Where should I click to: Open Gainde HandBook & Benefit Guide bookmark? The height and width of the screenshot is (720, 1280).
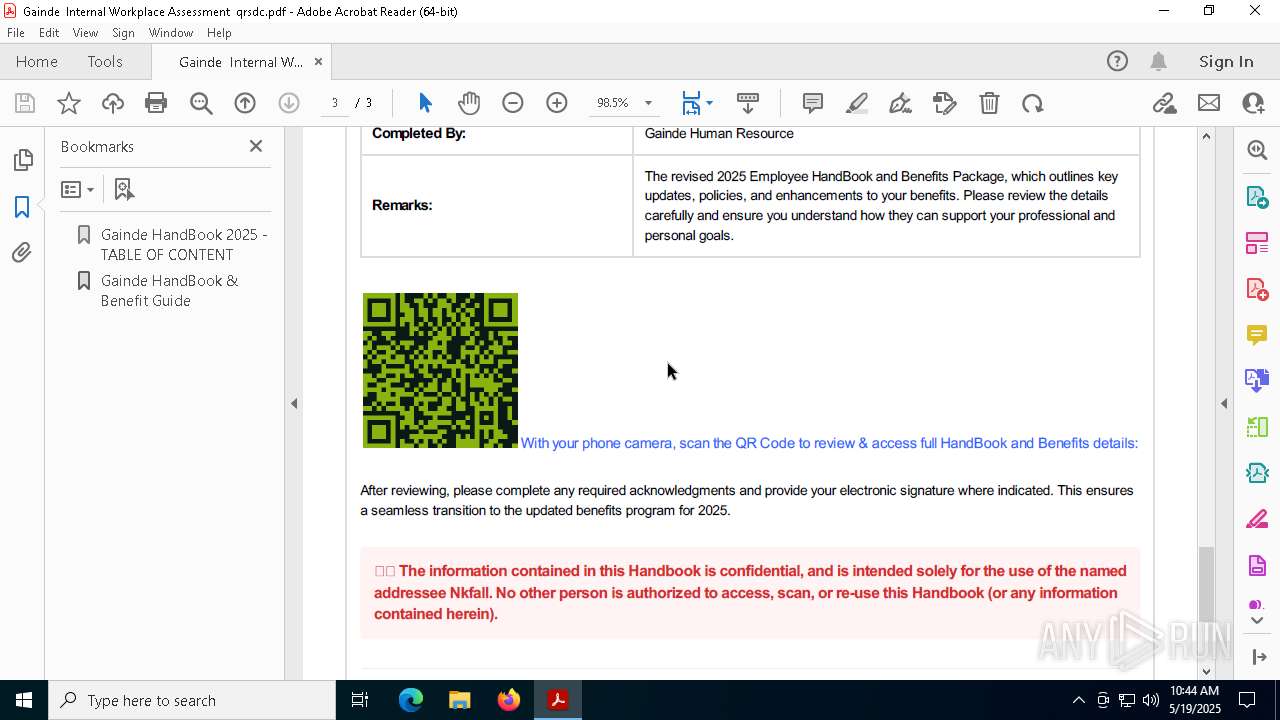(x=169, y=291)
